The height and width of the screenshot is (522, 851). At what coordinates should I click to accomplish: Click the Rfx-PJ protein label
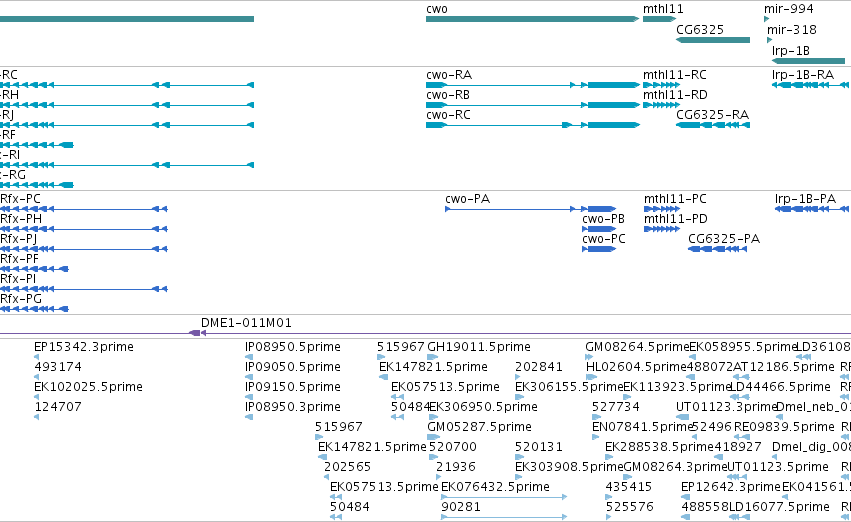[18, 239]
